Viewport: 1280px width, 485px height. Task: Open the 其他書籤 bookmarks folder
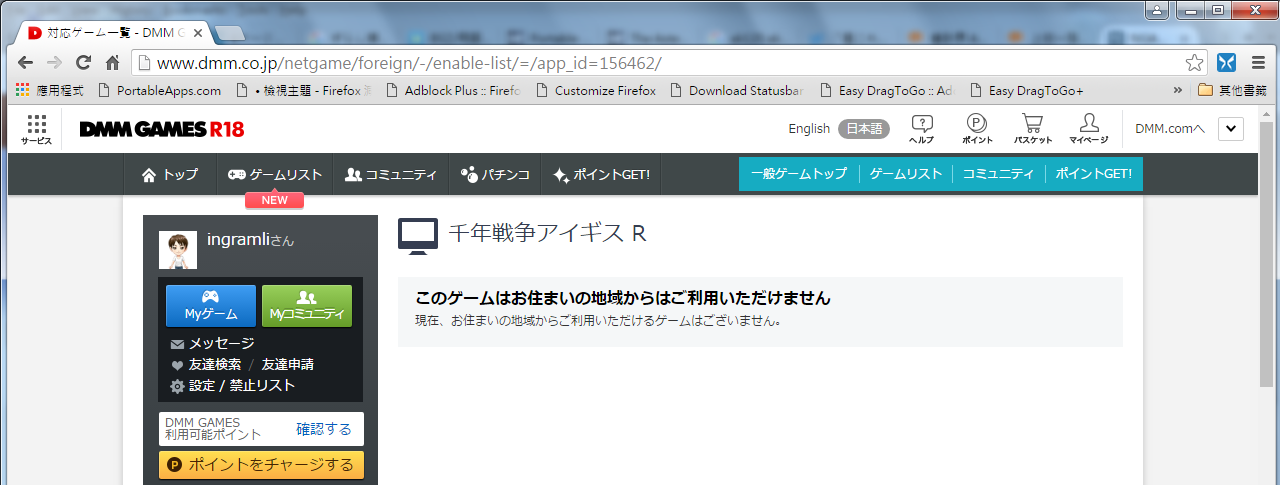click(x=1232, y=90)
